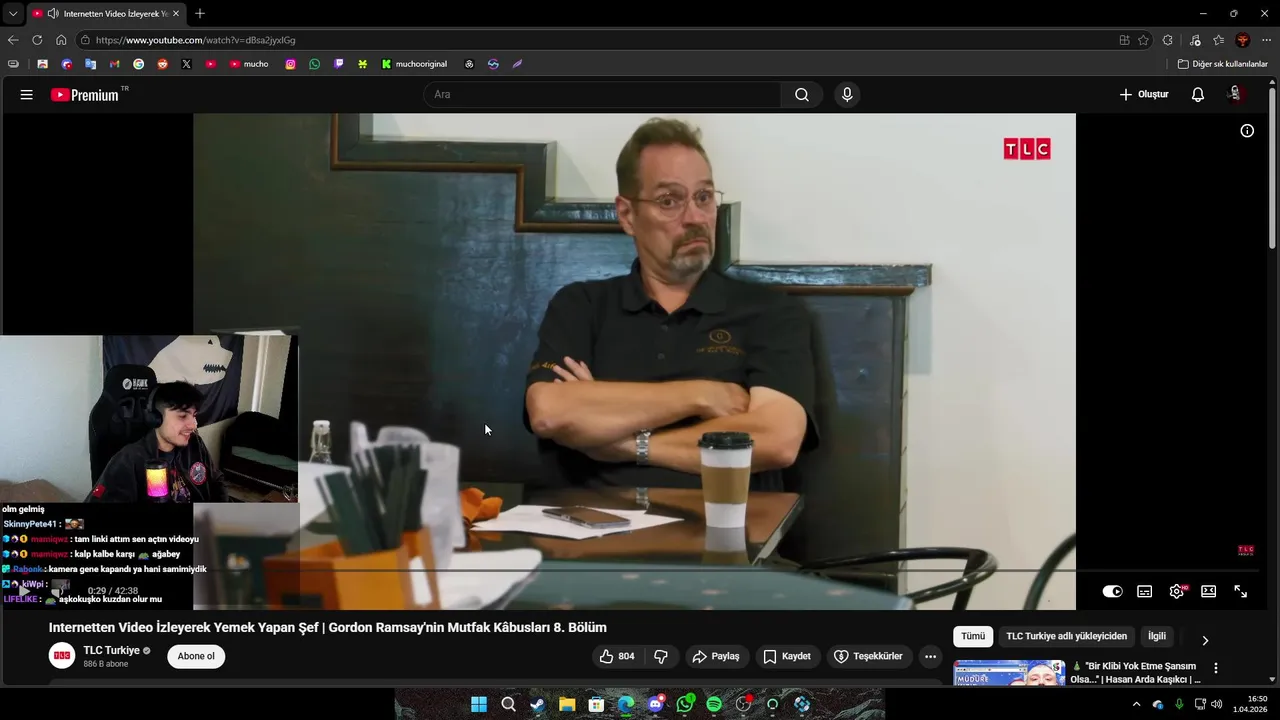Open browser extensions puzzle icon
This screenshot has width=1280, height=720.
coord(1167,40)
